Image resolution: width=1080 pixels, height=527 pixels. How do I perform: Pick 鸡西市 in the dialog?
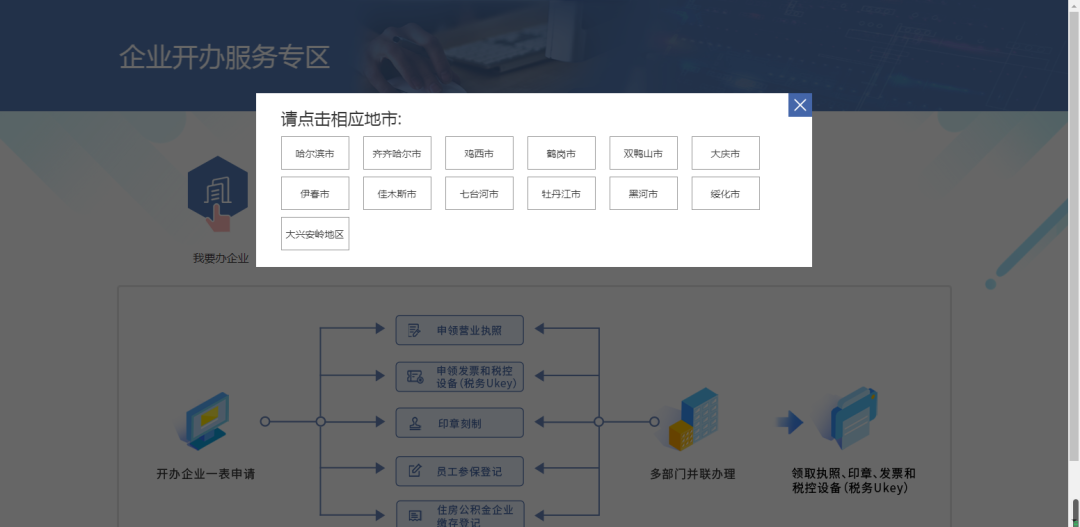(479, 153)
